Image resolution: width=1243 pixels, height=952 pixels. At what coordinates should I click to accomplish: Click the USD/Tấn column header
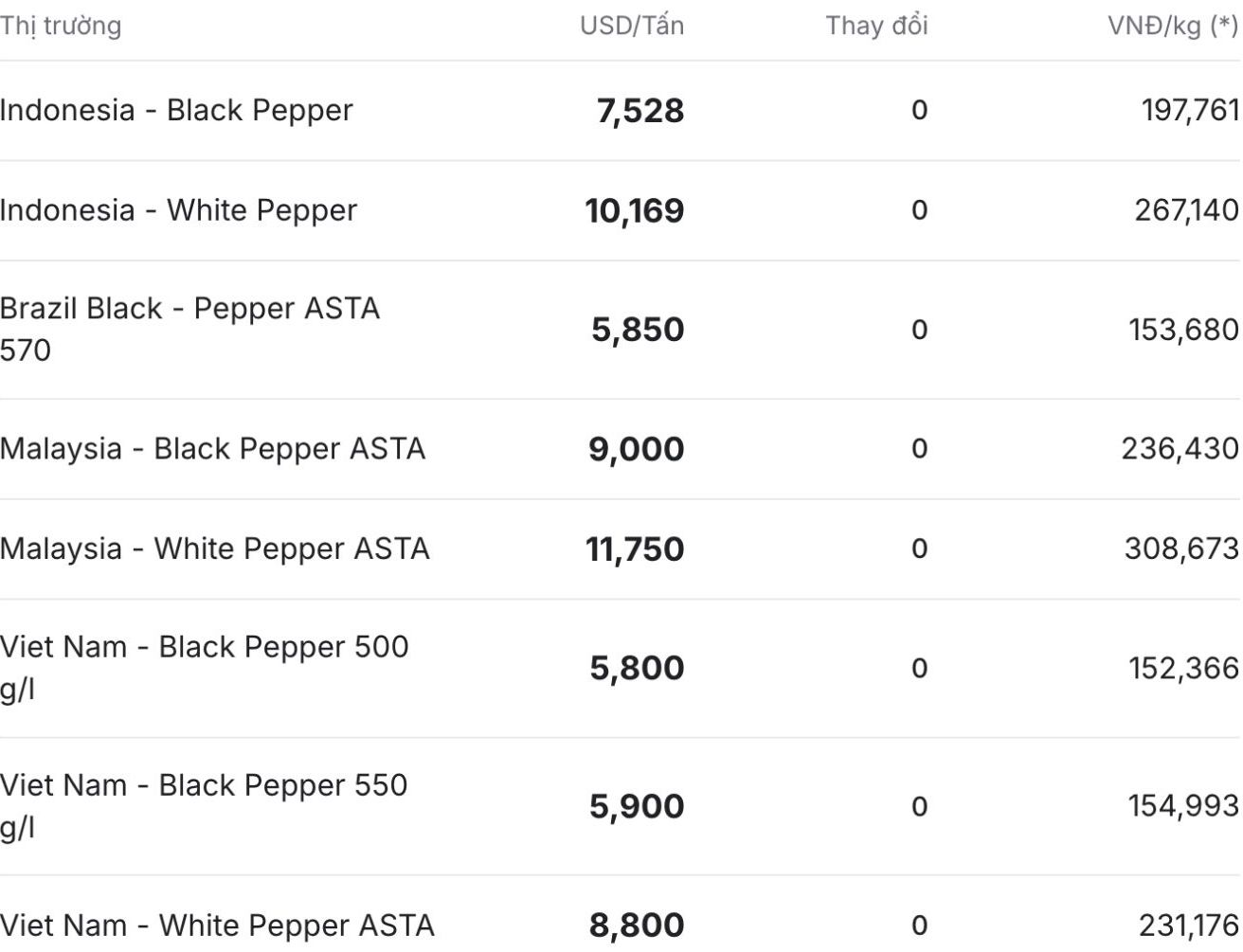[632, 26]
